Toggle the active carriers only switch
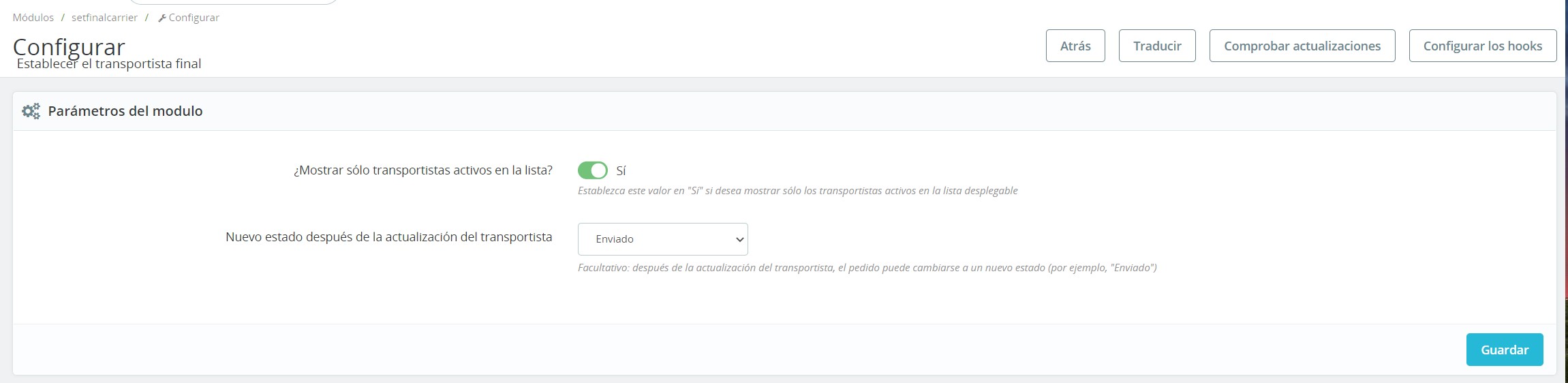 [592, 170]
